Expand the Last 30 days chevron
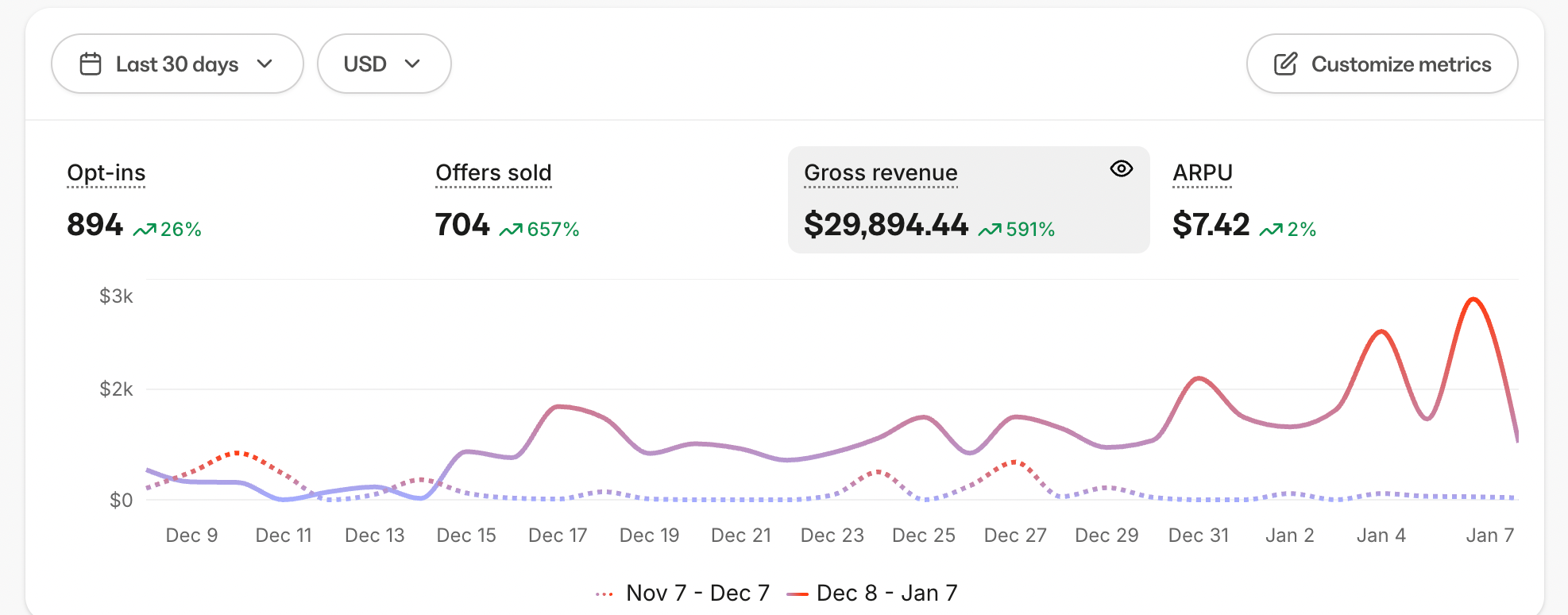1568x615 pixels. (x=265, y=64)
